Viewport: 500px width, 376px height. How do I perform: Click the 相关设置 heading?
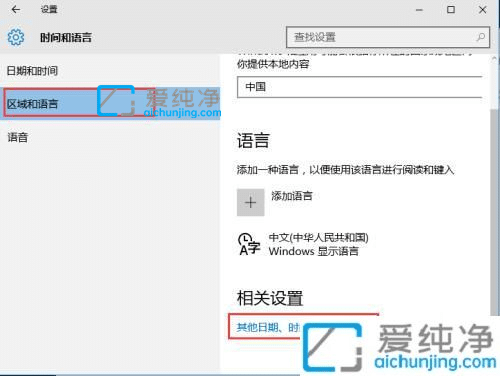coord(270,298)
